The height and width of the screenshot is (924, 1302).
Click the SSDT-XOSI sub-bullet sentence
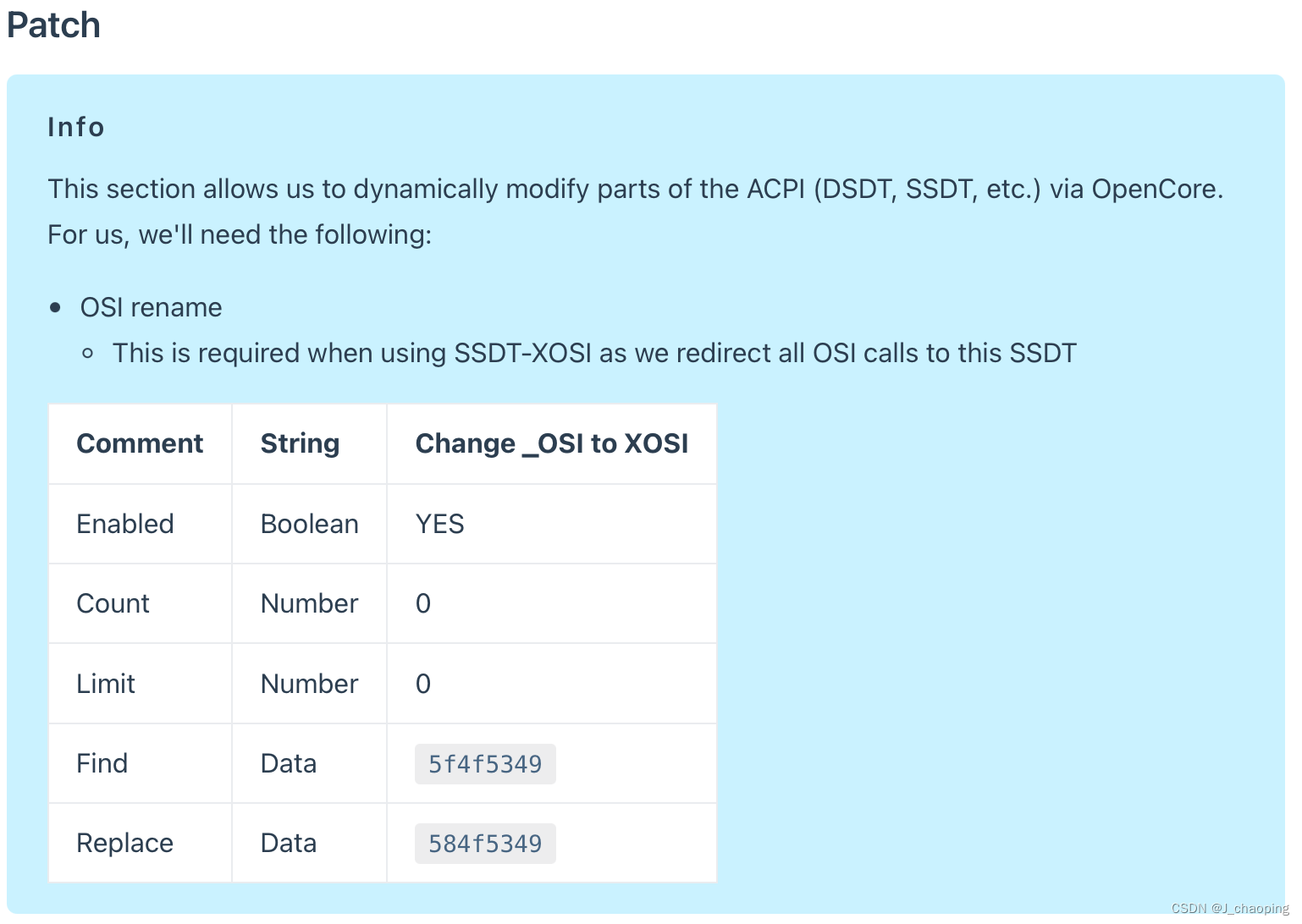(x=594, y=353)
